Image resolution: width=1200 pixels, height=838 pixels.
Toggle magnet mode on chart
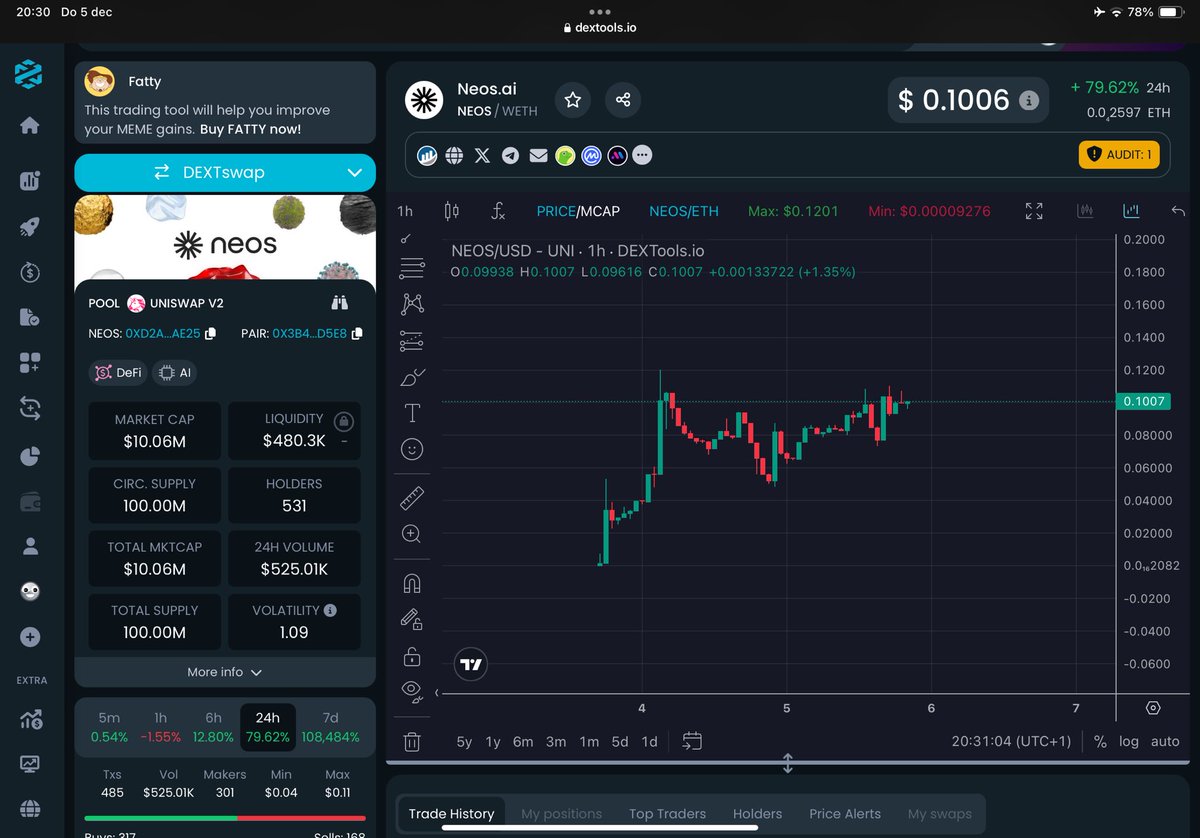[412, 583]
